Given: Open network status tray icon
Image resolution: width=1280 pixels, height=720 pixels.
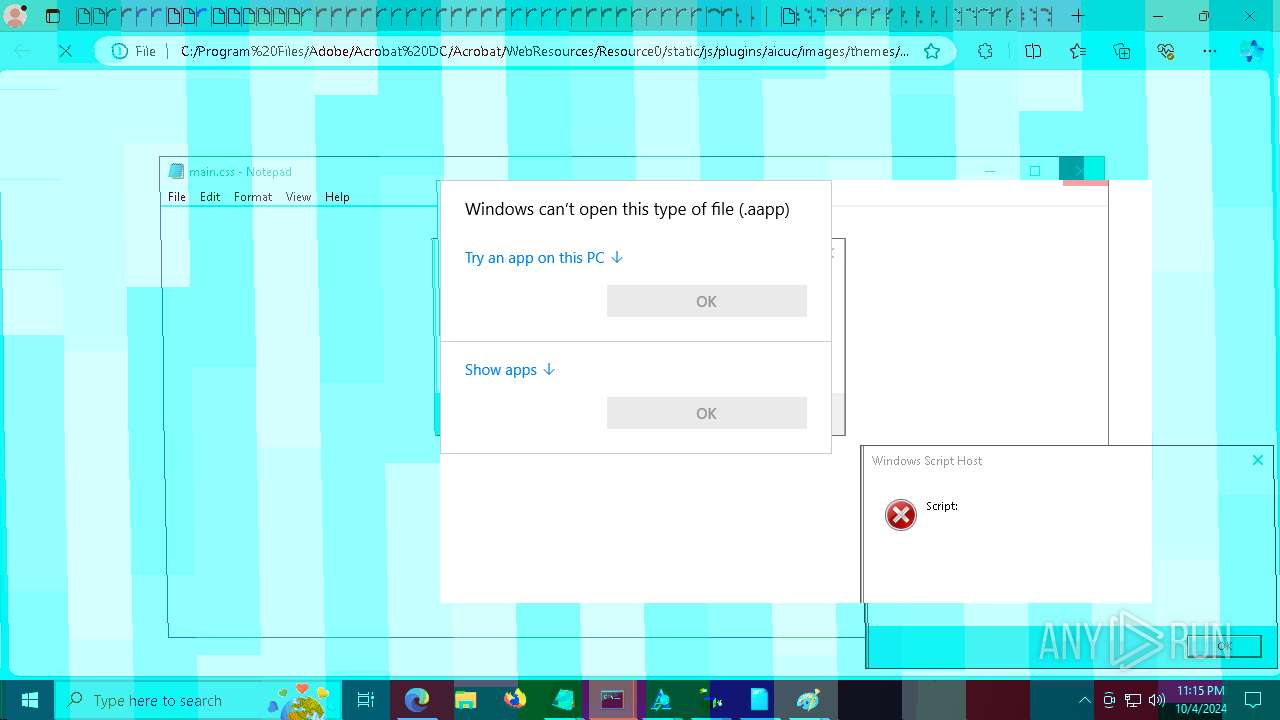Looking at the screenshot, I should (1133, 700).
